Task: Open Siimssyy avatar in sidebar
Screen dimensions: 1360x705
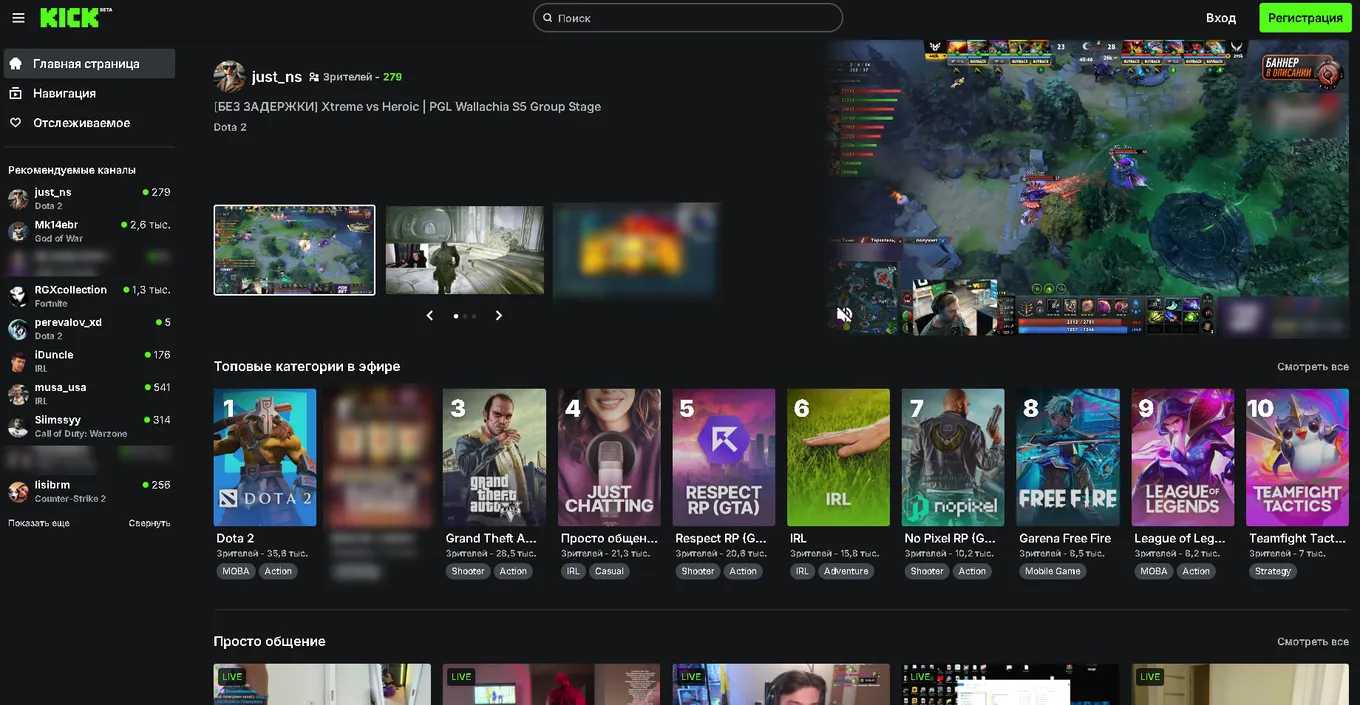Action: (x=18, y=426)
